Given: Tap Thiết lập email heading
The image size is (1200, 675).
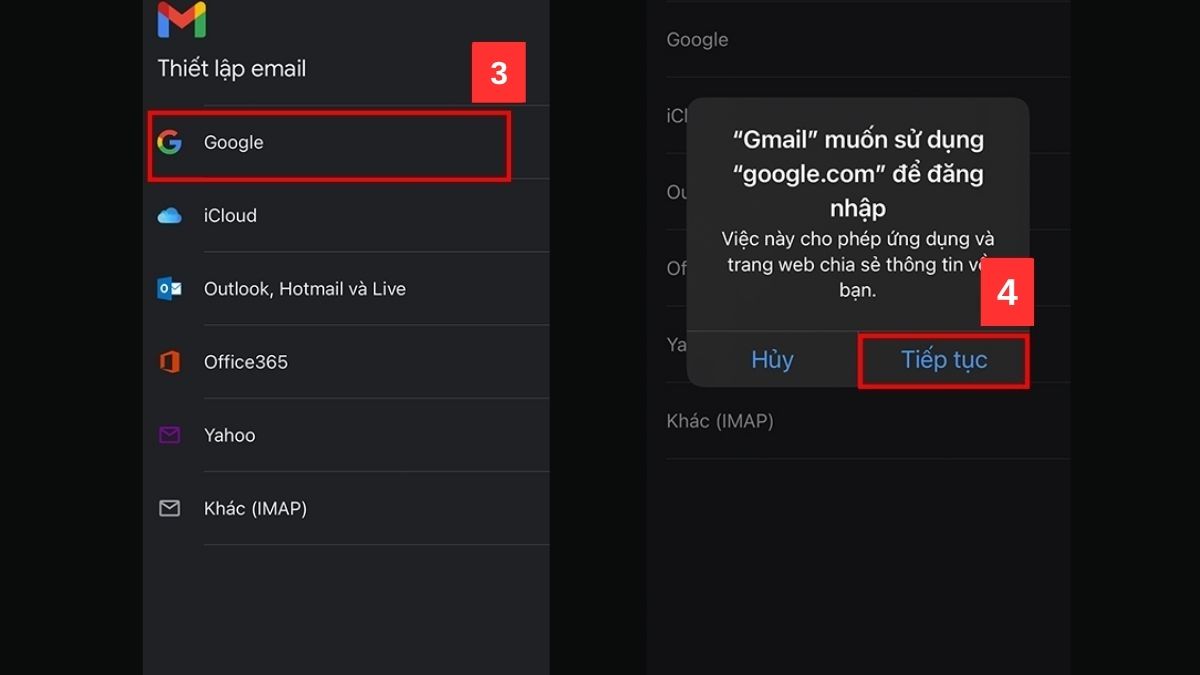Looking at the screenshot, I should pos(232,69).
